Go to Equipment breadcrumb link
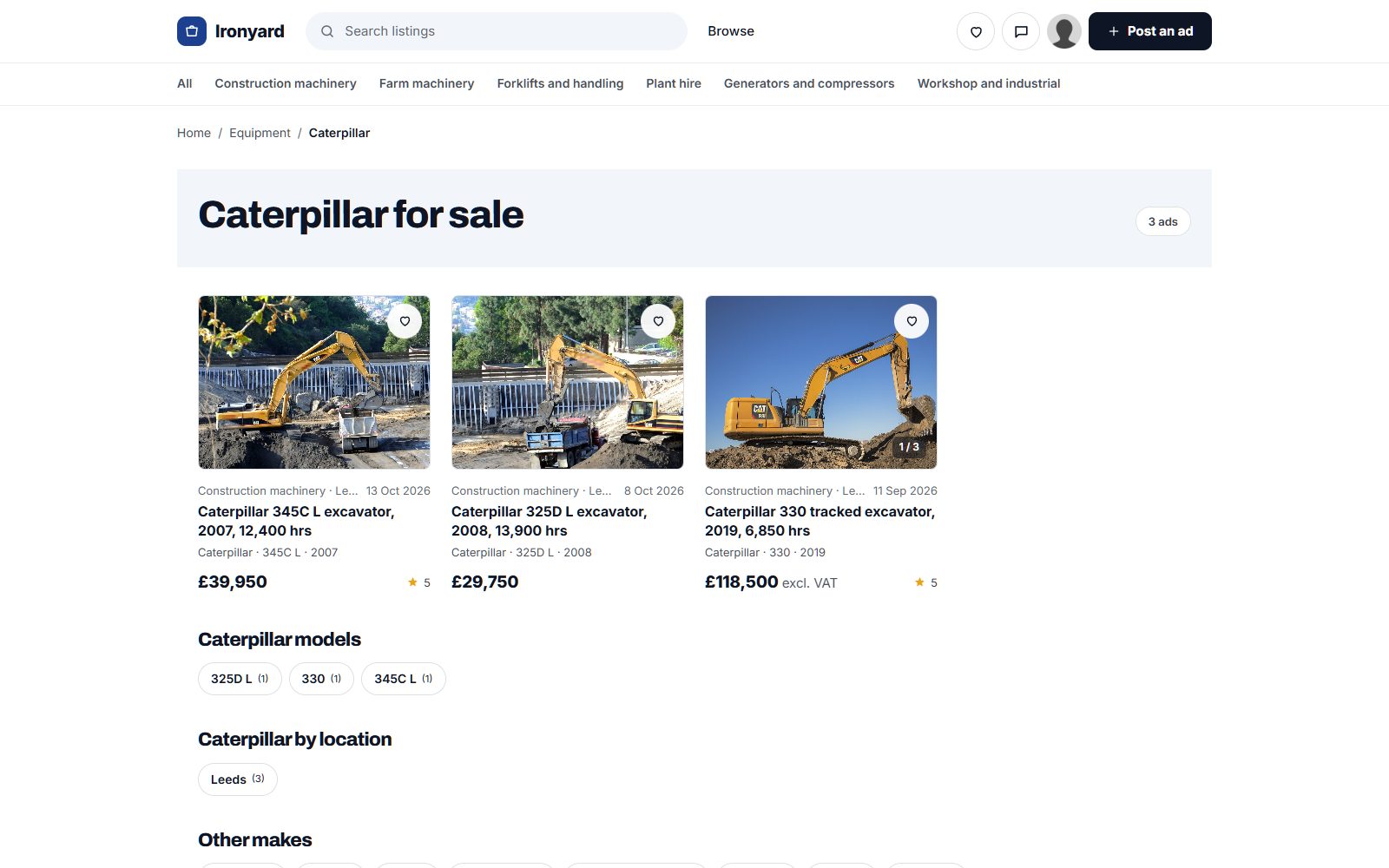This screenshot has width=1389, height=868. tap(260, 133)
